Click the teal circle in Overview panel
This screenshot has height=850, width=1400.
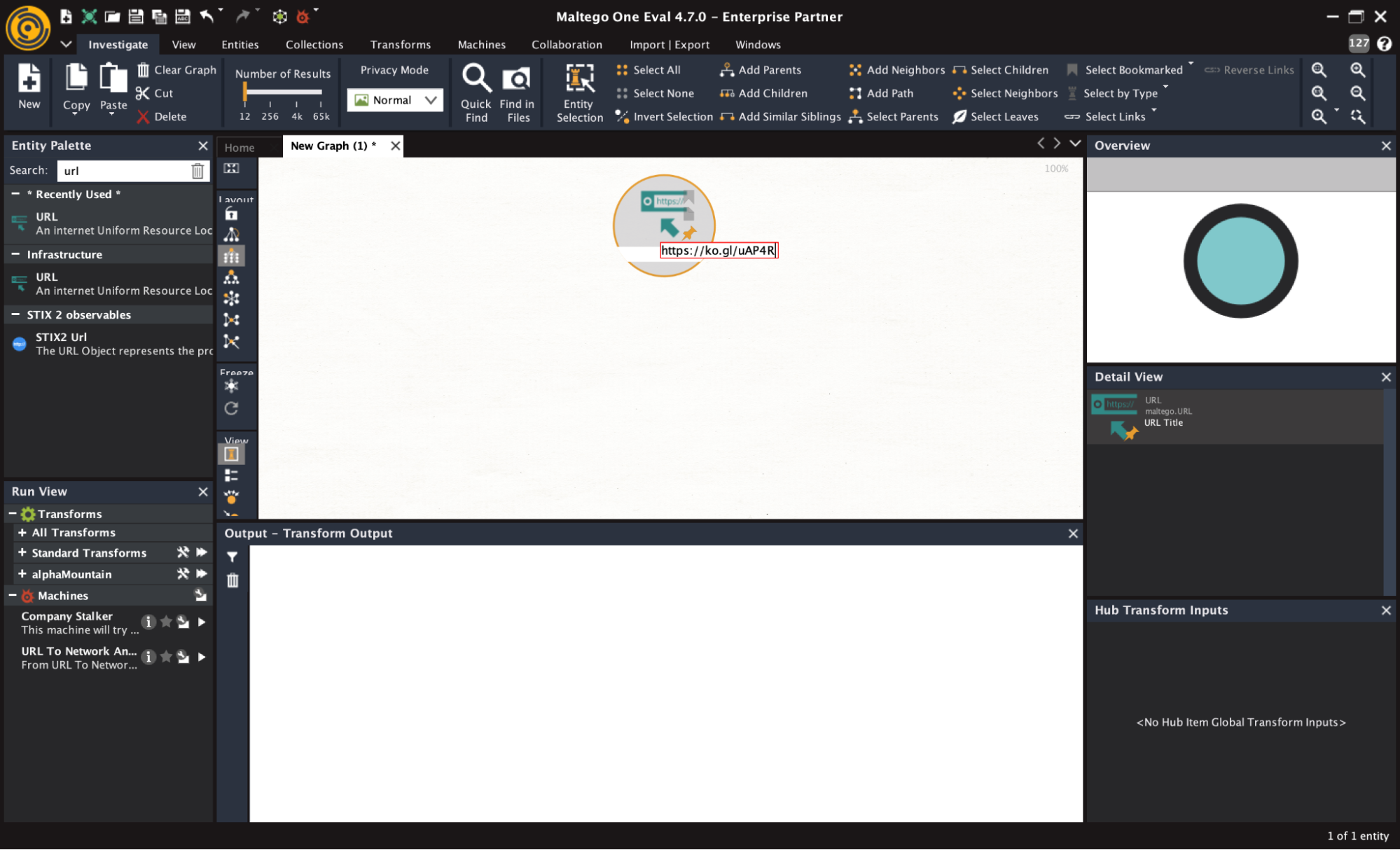pyautogui.click(x=1240, y=261)
